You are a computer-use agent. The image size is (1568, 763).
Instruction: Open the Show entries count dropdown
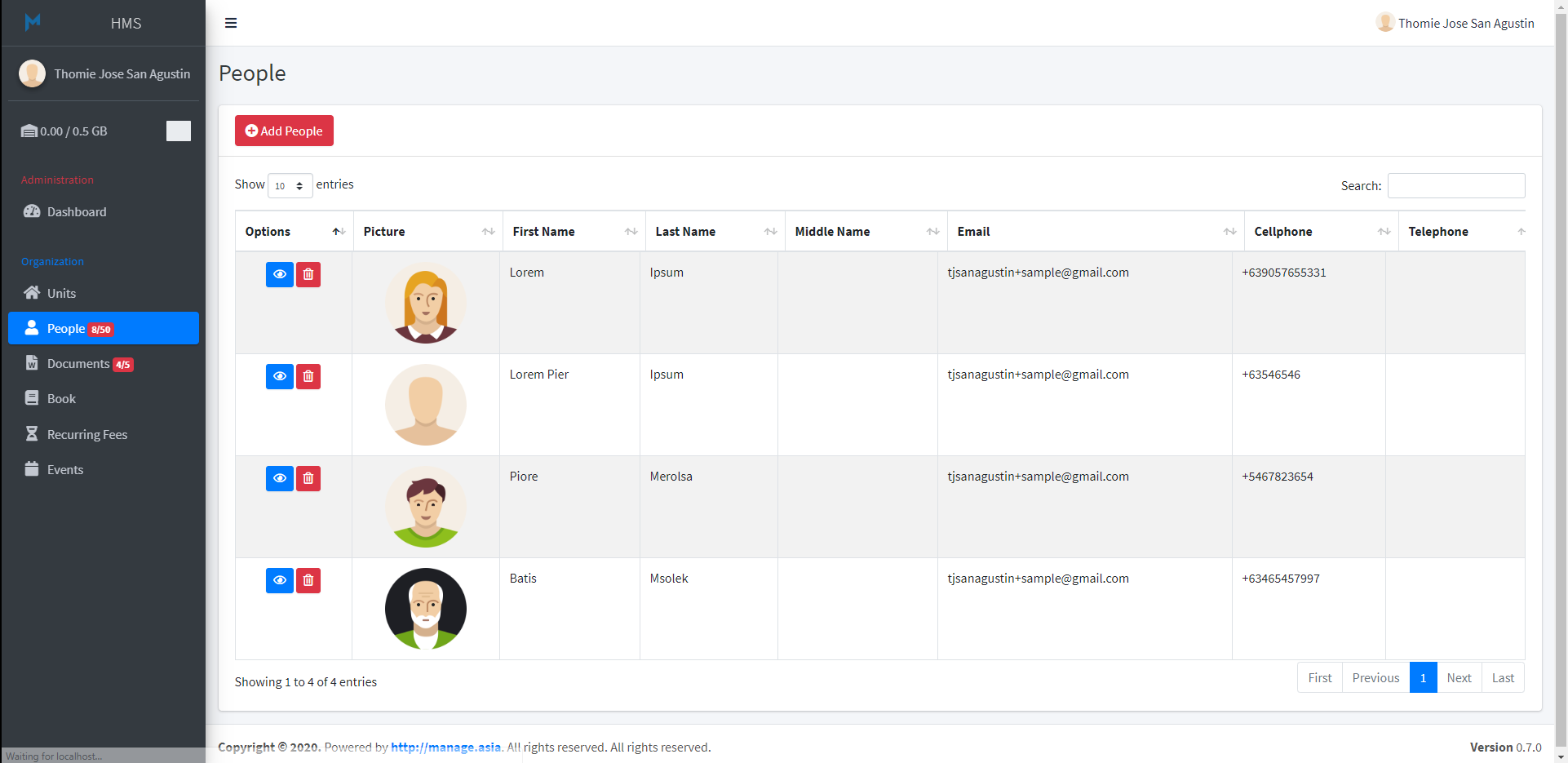pyautogui.click(x=290, y=186)
